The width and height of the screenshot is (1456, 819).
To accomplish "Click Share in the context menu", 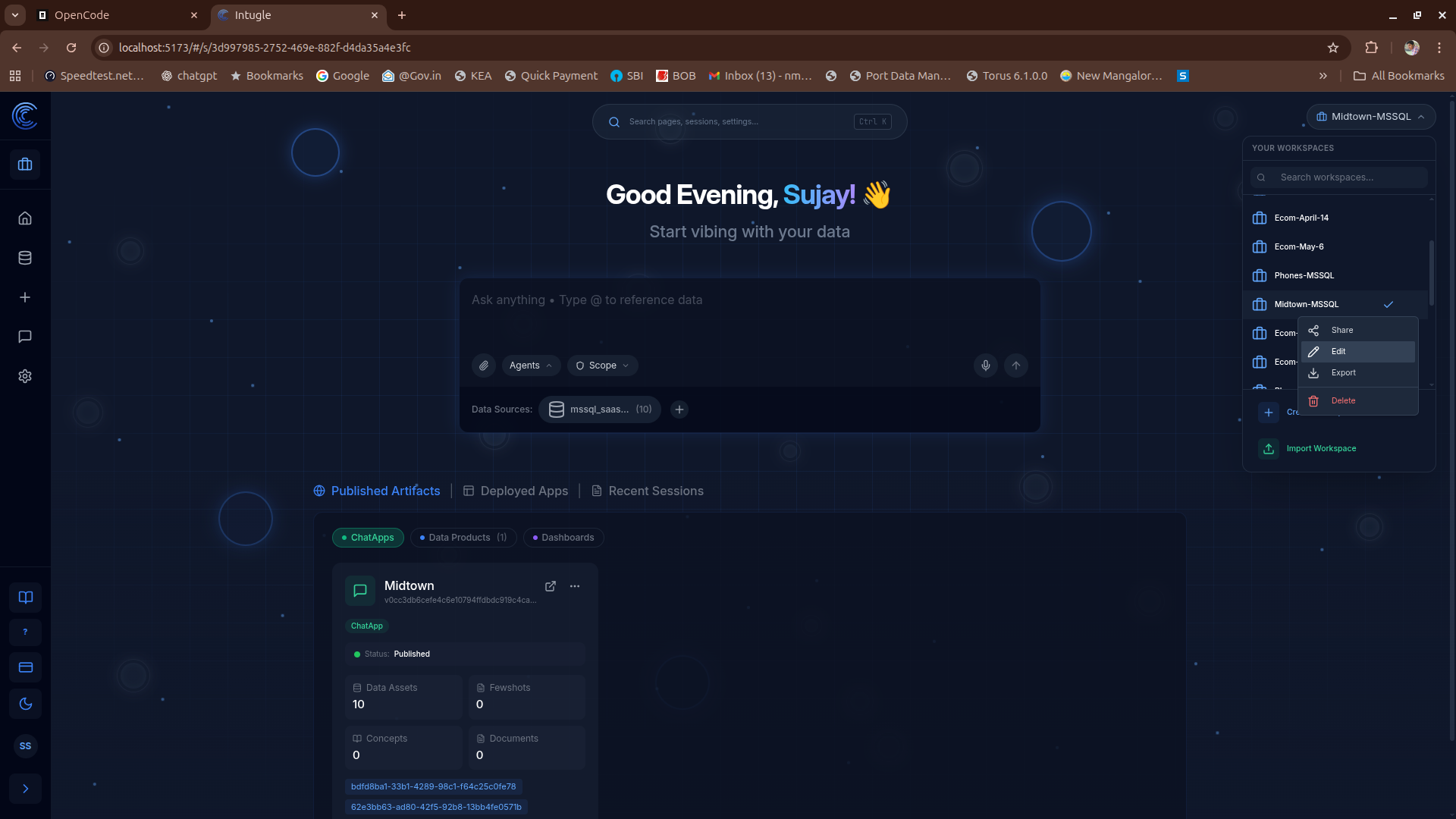I will (1358, 331).
